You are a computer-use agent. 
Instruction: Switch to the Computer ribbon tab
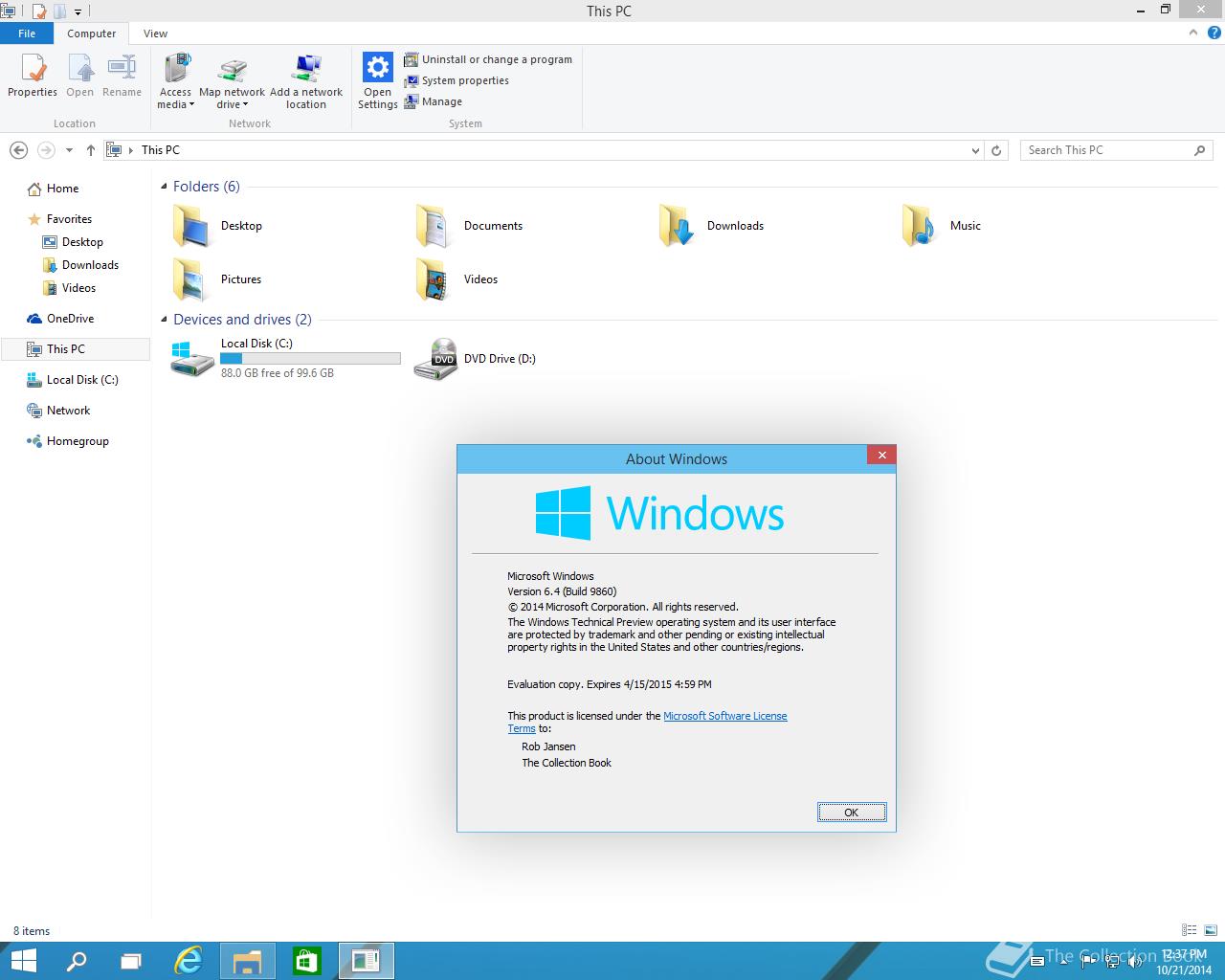click(x=91, y=33)
